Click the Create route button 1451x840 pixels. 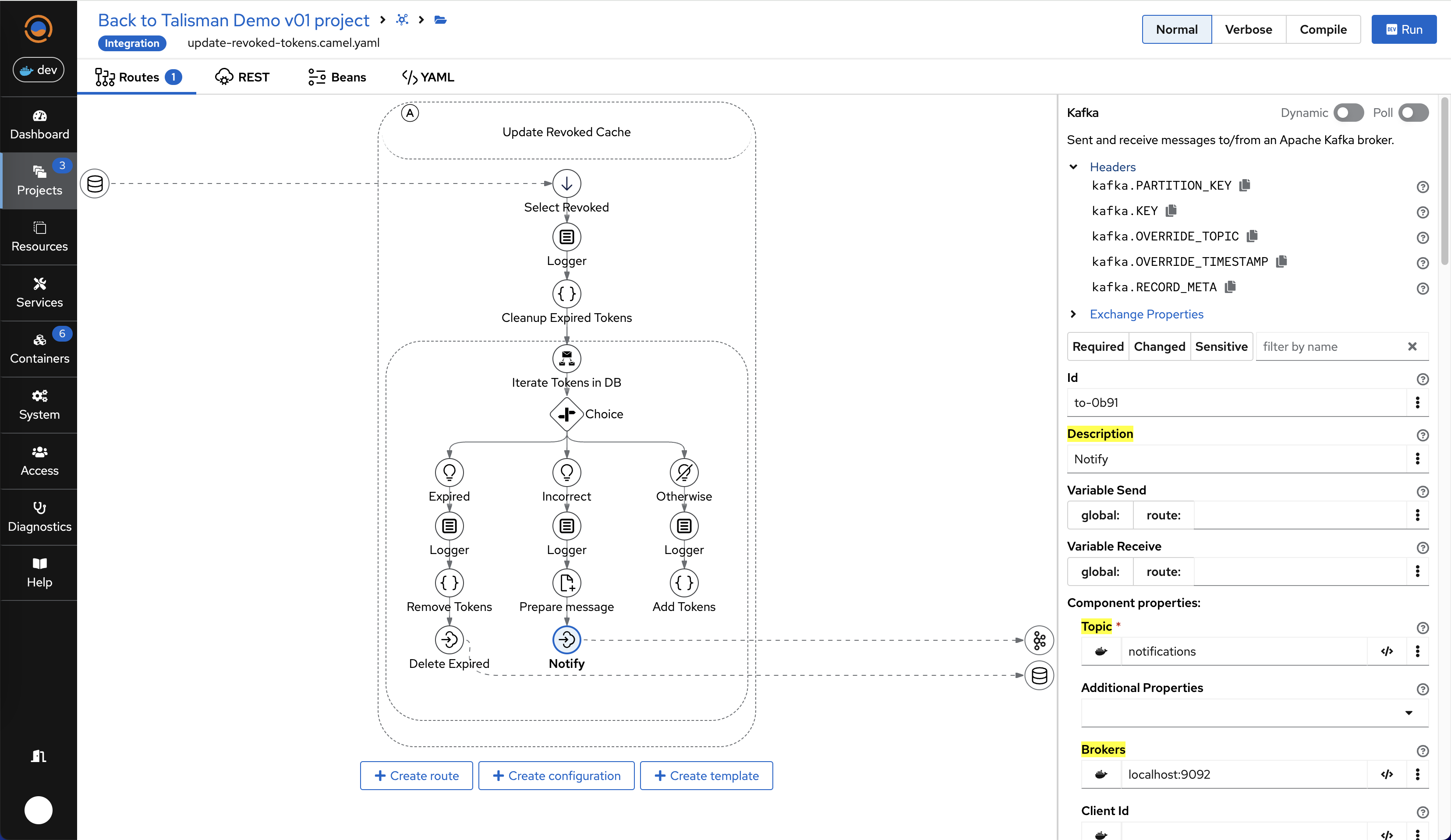[x=416, y=776]
